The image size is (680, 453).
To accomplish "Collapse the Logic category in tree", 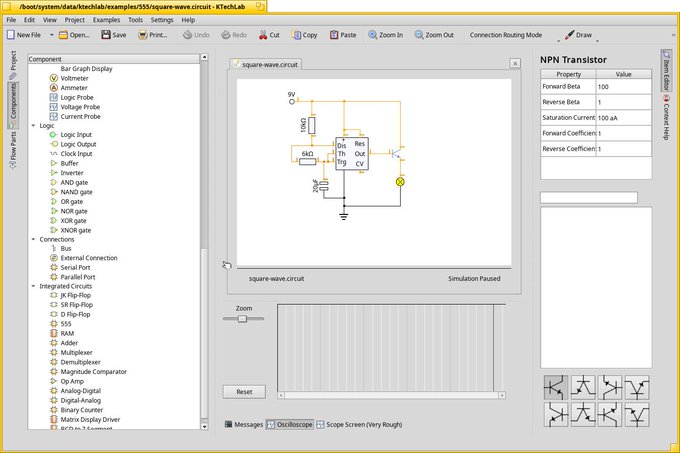I will pyautogui.click(x=33, y=125).
